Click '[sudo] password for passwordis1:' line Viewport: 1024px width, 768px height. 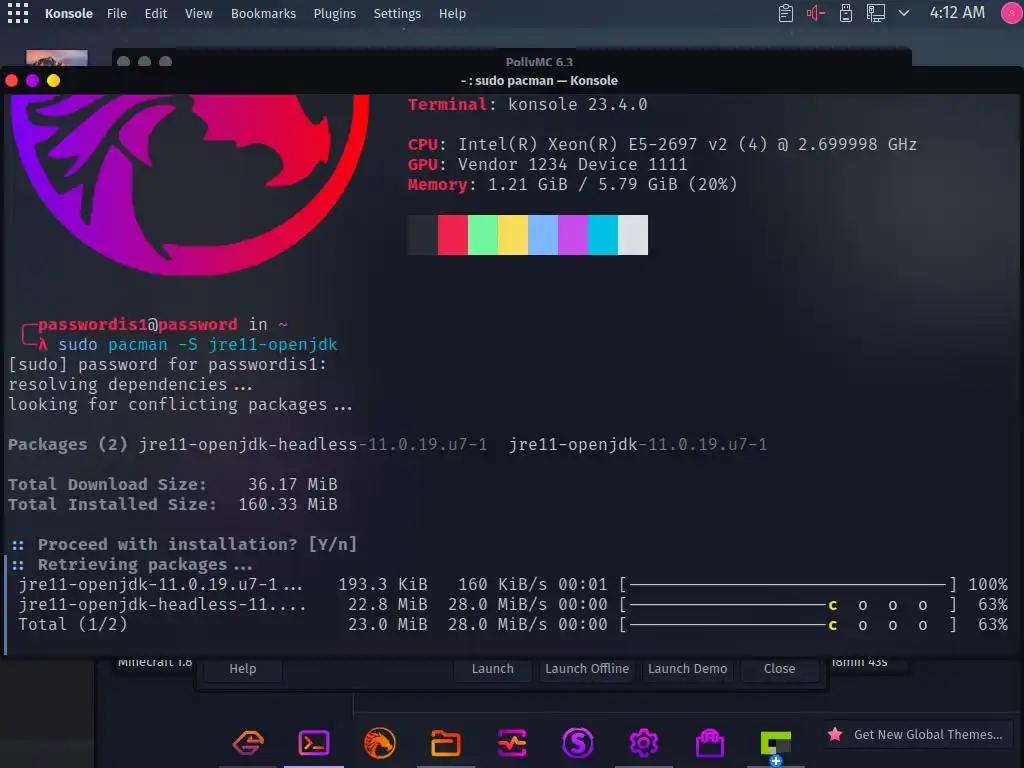pos(167,364)
